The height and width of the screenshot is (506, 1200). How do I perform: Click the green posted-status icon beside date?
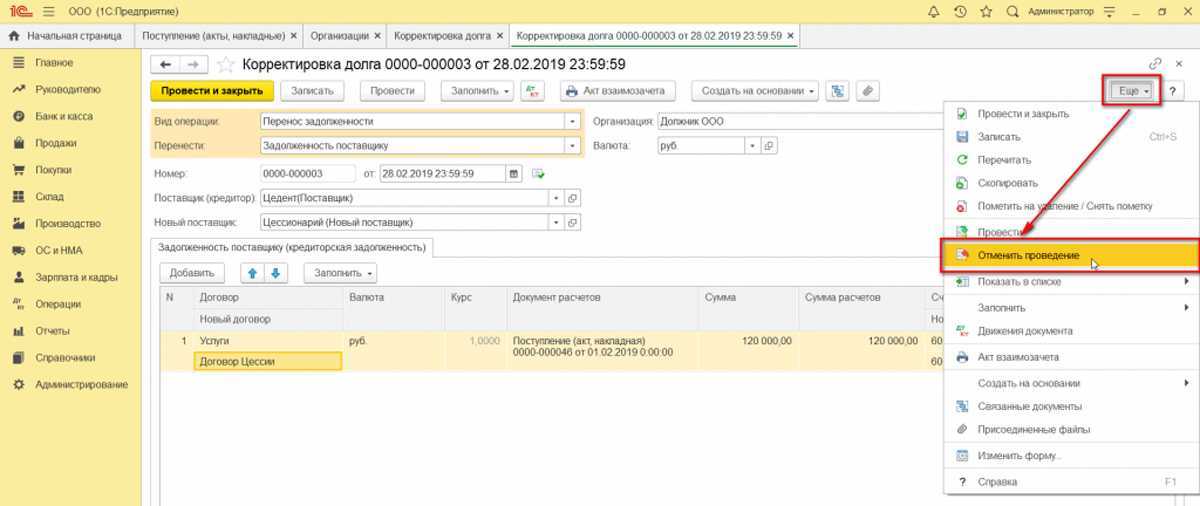click(x=538, y=173)
